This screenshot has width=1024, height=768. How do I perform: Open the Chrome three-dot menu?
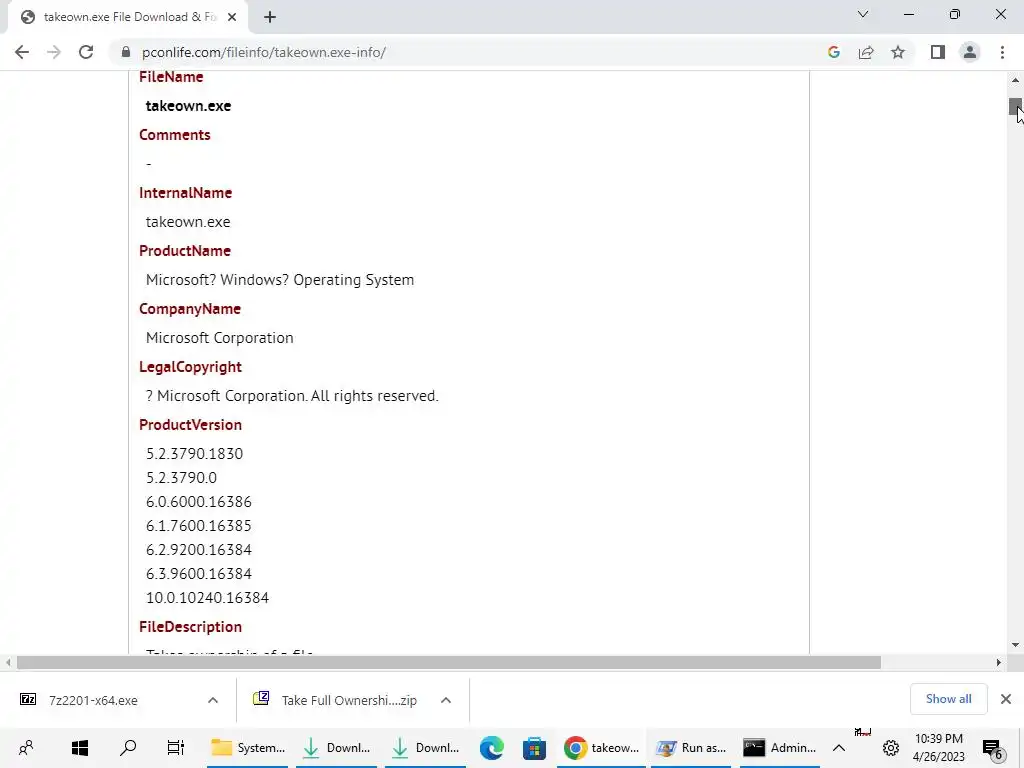(x=1002, y=52)
